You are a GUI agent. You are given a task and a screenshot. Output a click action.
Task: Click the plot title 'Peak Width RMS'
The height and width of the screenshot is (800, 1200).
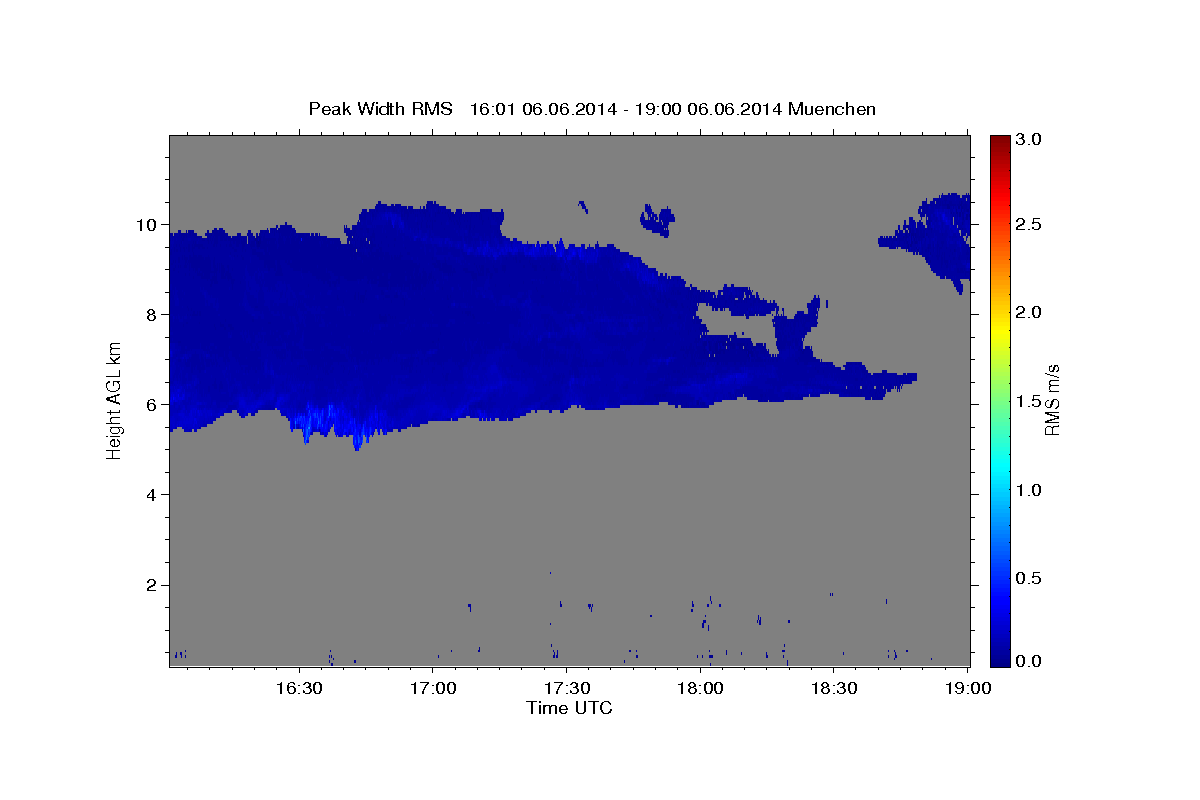pyautogui.click(x=380, y=109)
